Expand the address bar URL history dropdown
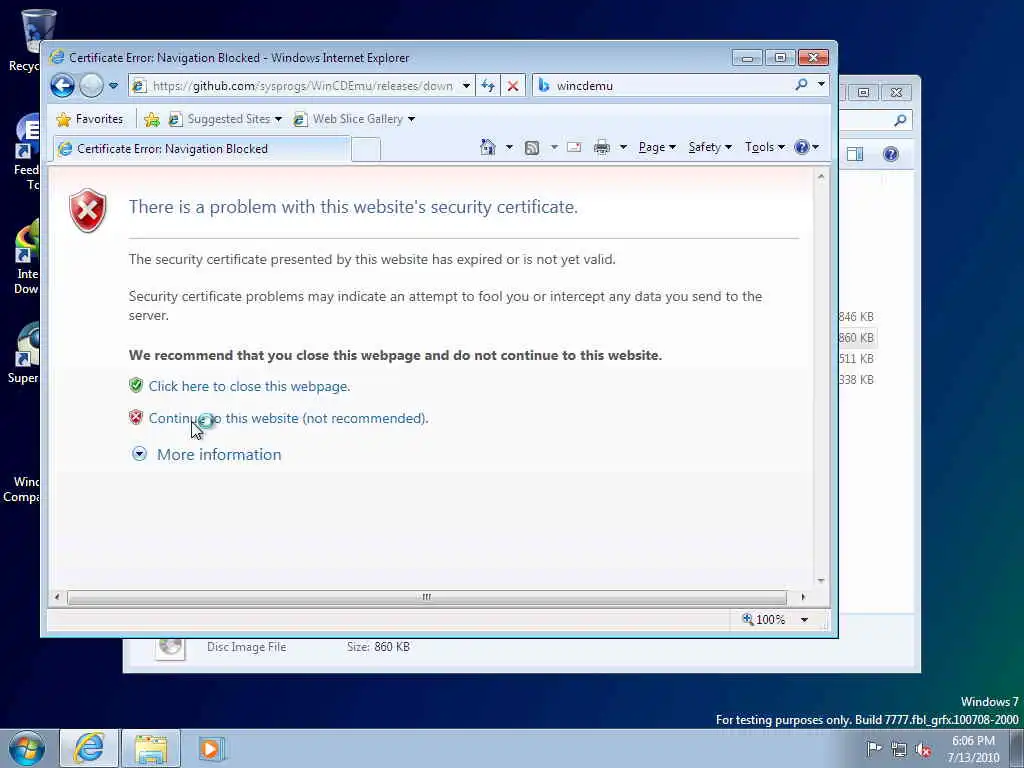The image size is (1024, 768). (466, 86)
